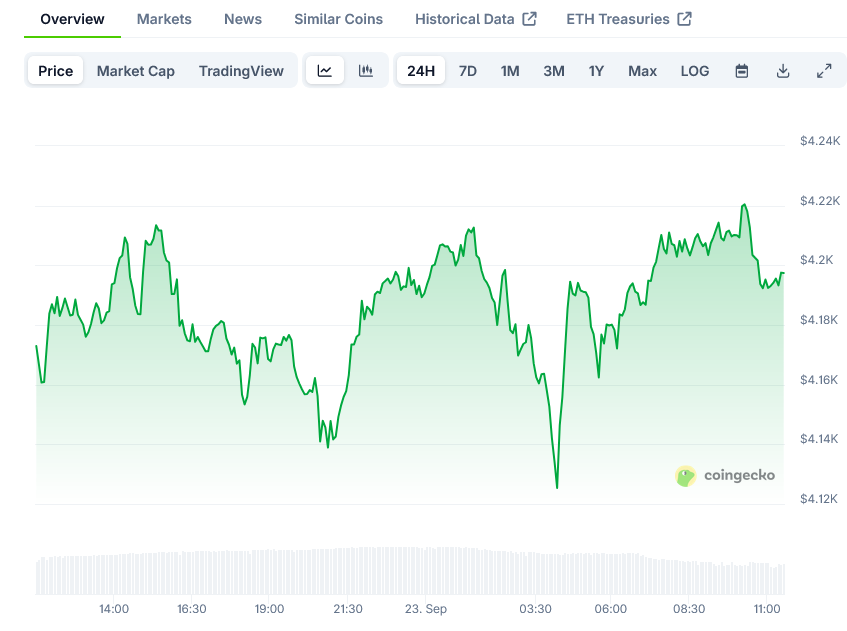Switch to candlestick chart icon
The width and height of the screenshot is (847, 631).
point(366,71)
